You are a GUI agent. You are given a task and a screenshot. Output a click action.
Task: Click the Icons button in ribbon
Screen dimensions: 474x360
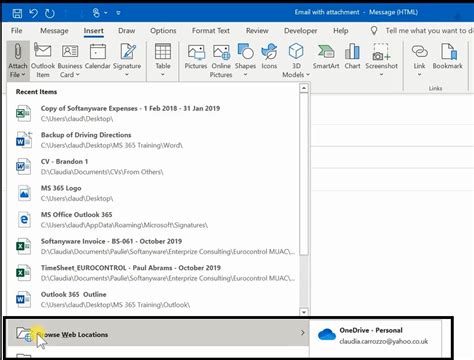[x=269, y=56]
